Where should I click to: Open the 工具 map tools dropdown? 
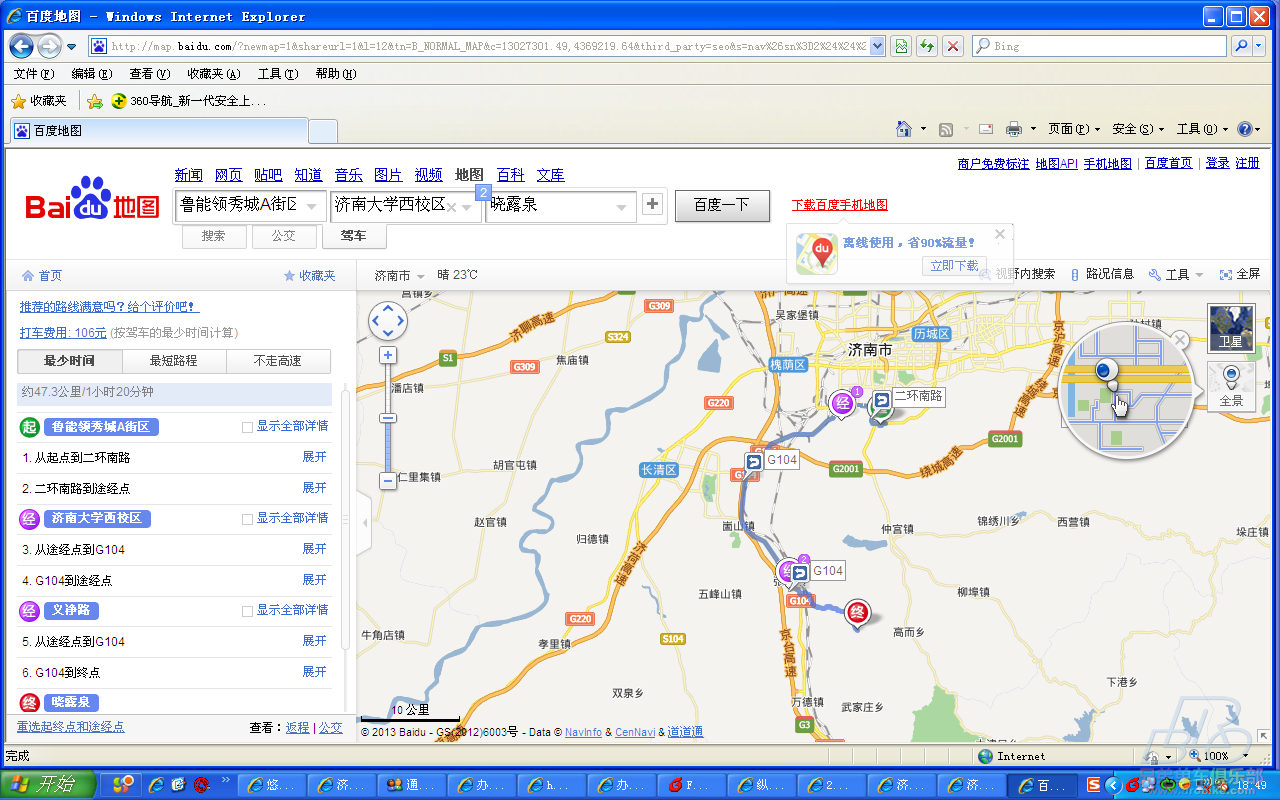click(1175, 274)
